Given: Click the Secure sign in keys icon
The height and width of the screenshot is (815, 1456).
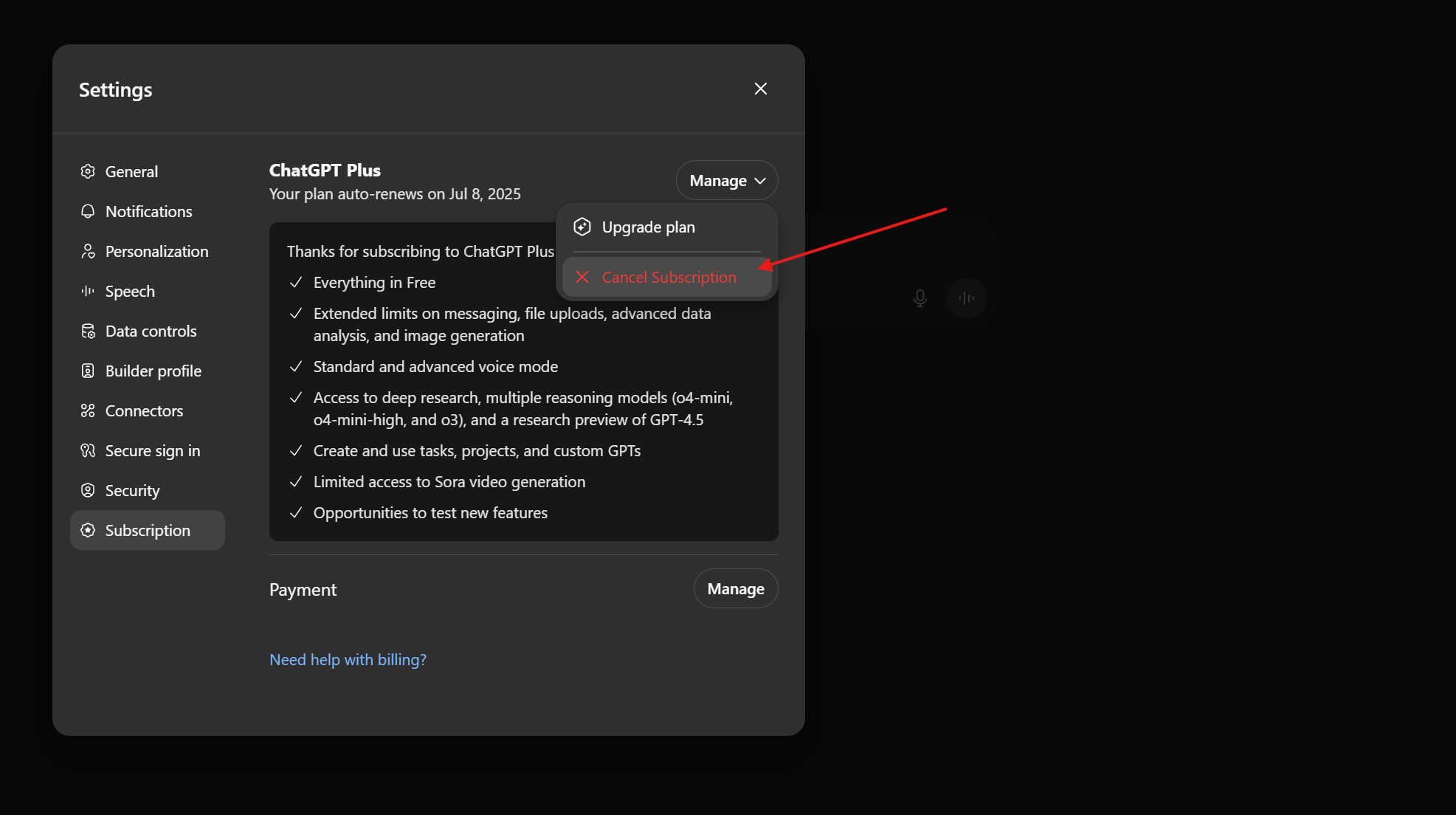Looking at the screenshot, I should [88, 450].
